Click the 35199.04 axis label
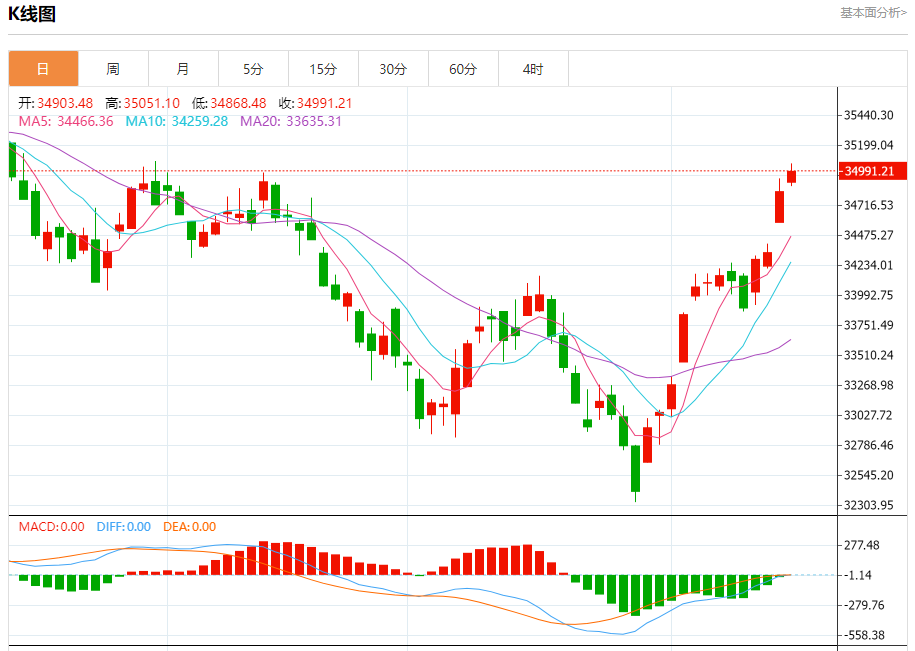 pos(869,145)
